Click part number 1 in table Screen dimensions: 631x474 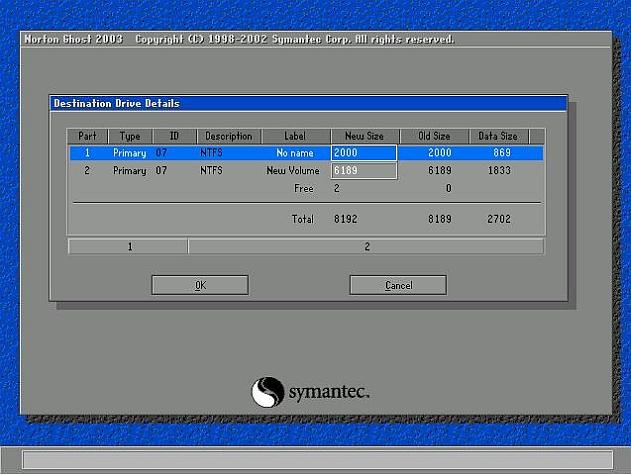coord(87,153)
